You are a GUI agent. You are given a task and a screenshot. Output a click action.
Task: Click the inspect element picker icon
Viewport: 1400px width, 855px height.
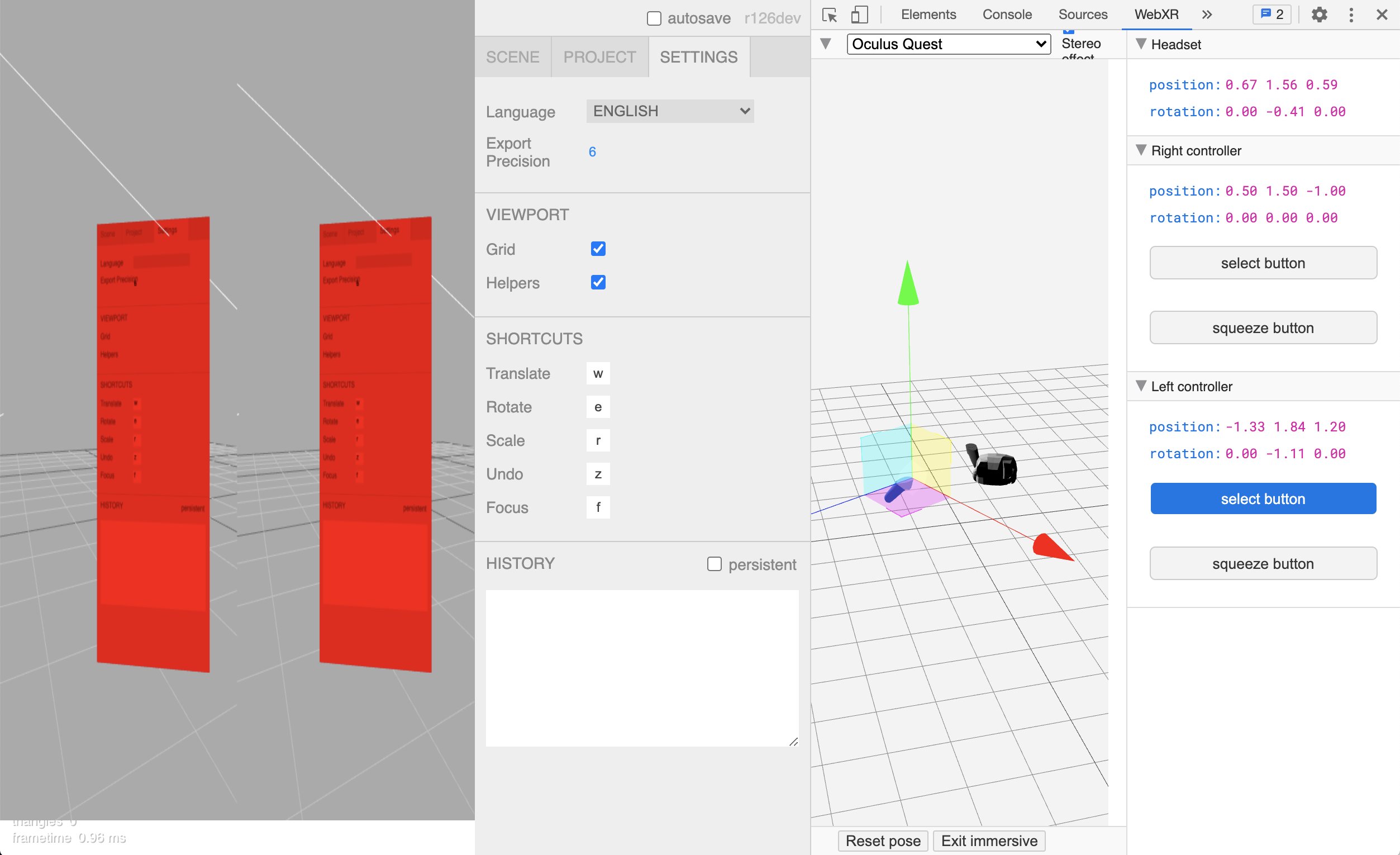pos(829,15)
